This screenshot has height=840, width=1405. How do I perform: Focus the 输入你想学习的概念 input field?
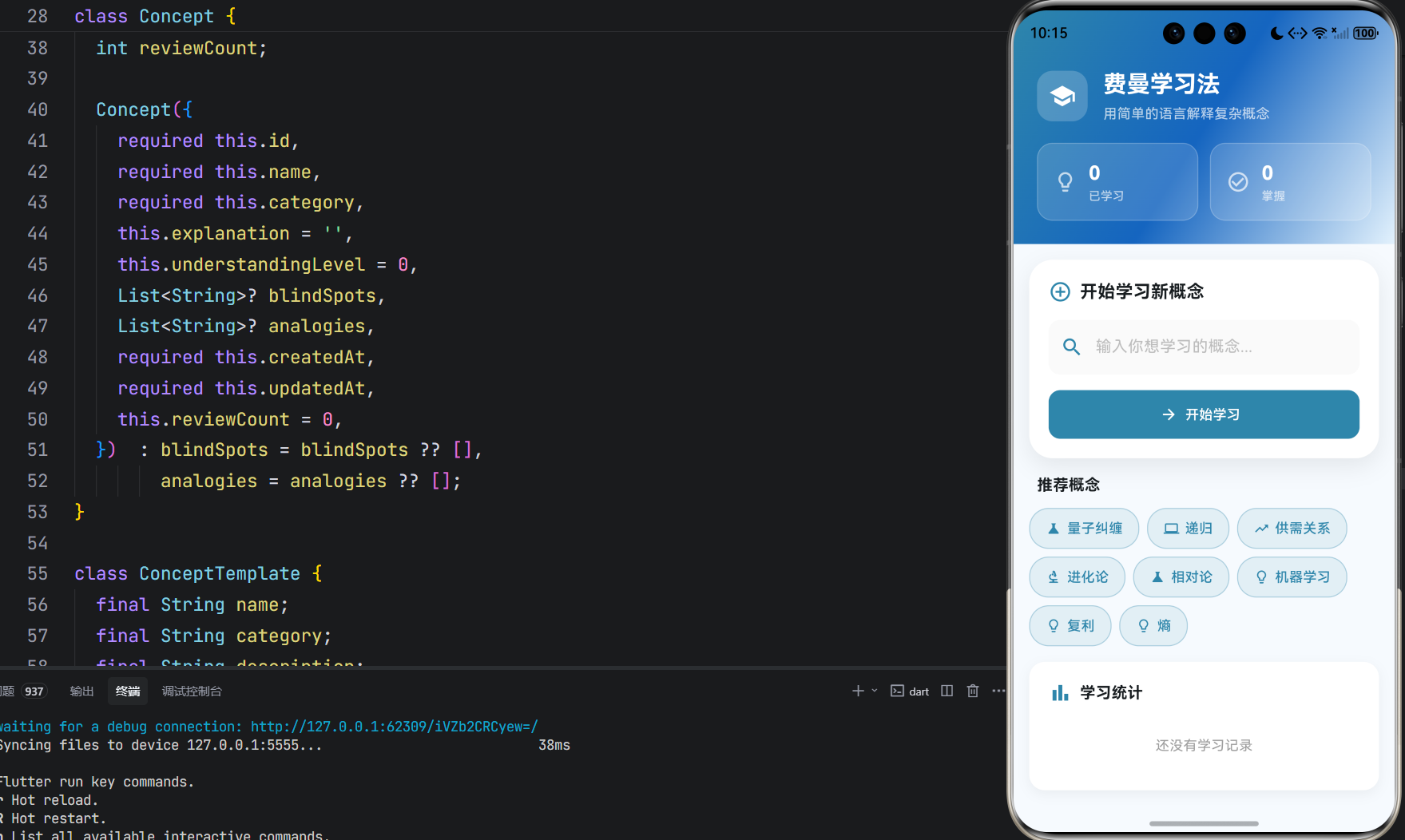point(1204,347)
